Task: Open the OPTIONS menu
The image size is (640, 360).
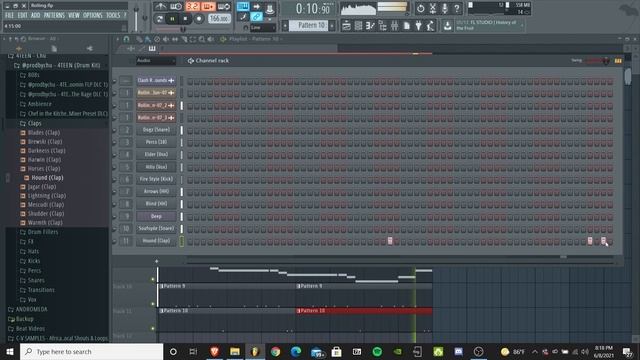Action: click(x=93, y=15)
